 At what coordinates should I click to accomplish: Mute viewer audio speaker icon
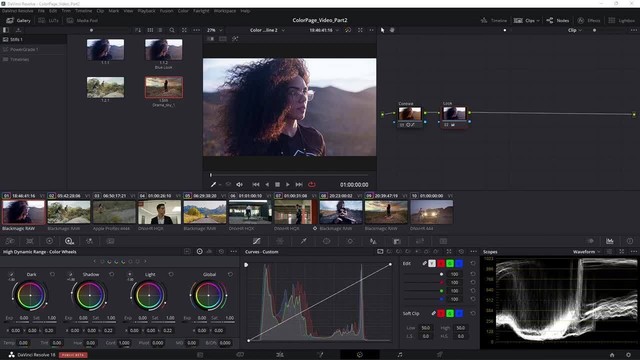[x=240, y=184]
